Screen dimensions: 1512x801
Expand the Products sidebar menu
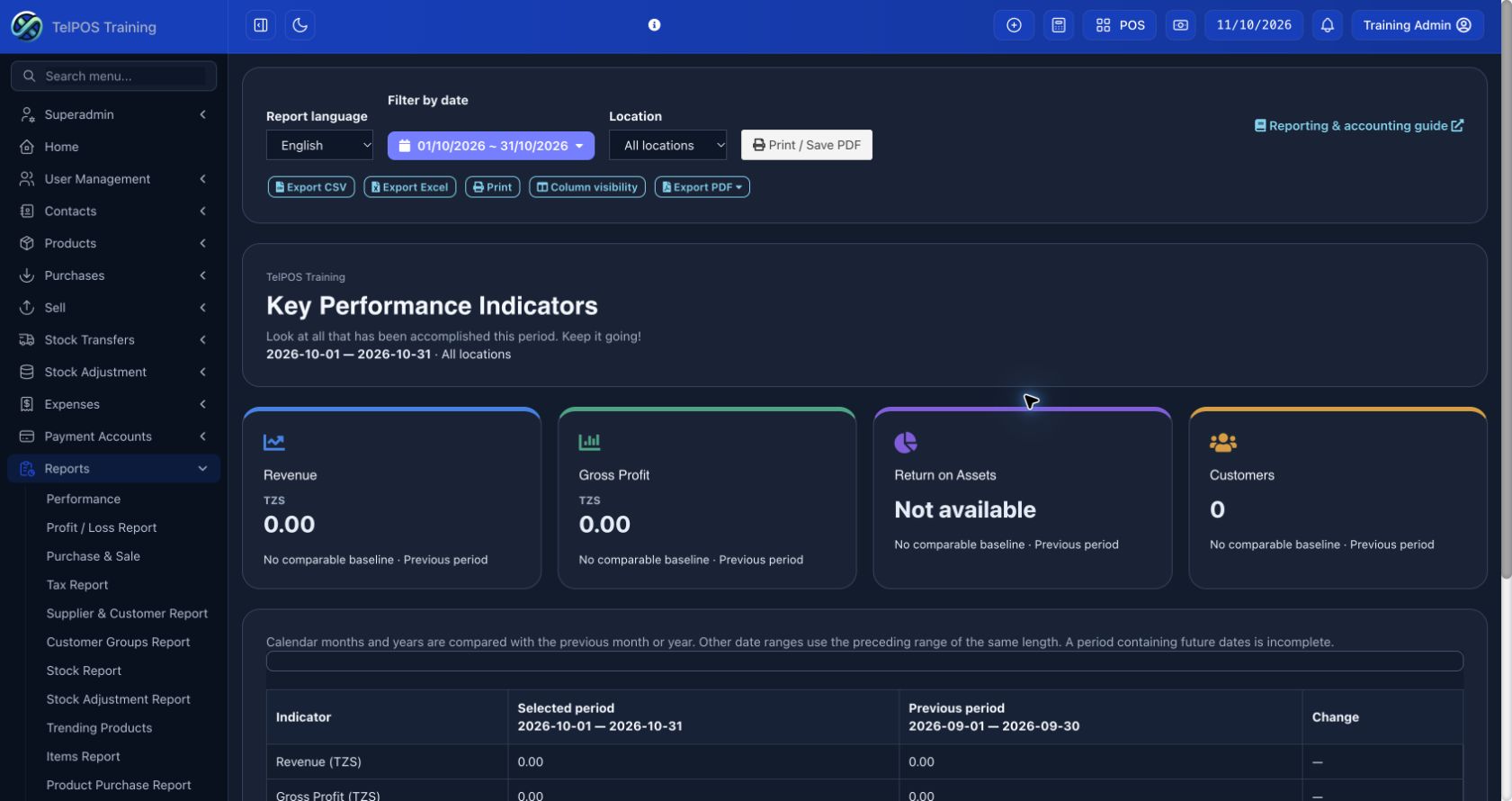(x=114, y=243)
